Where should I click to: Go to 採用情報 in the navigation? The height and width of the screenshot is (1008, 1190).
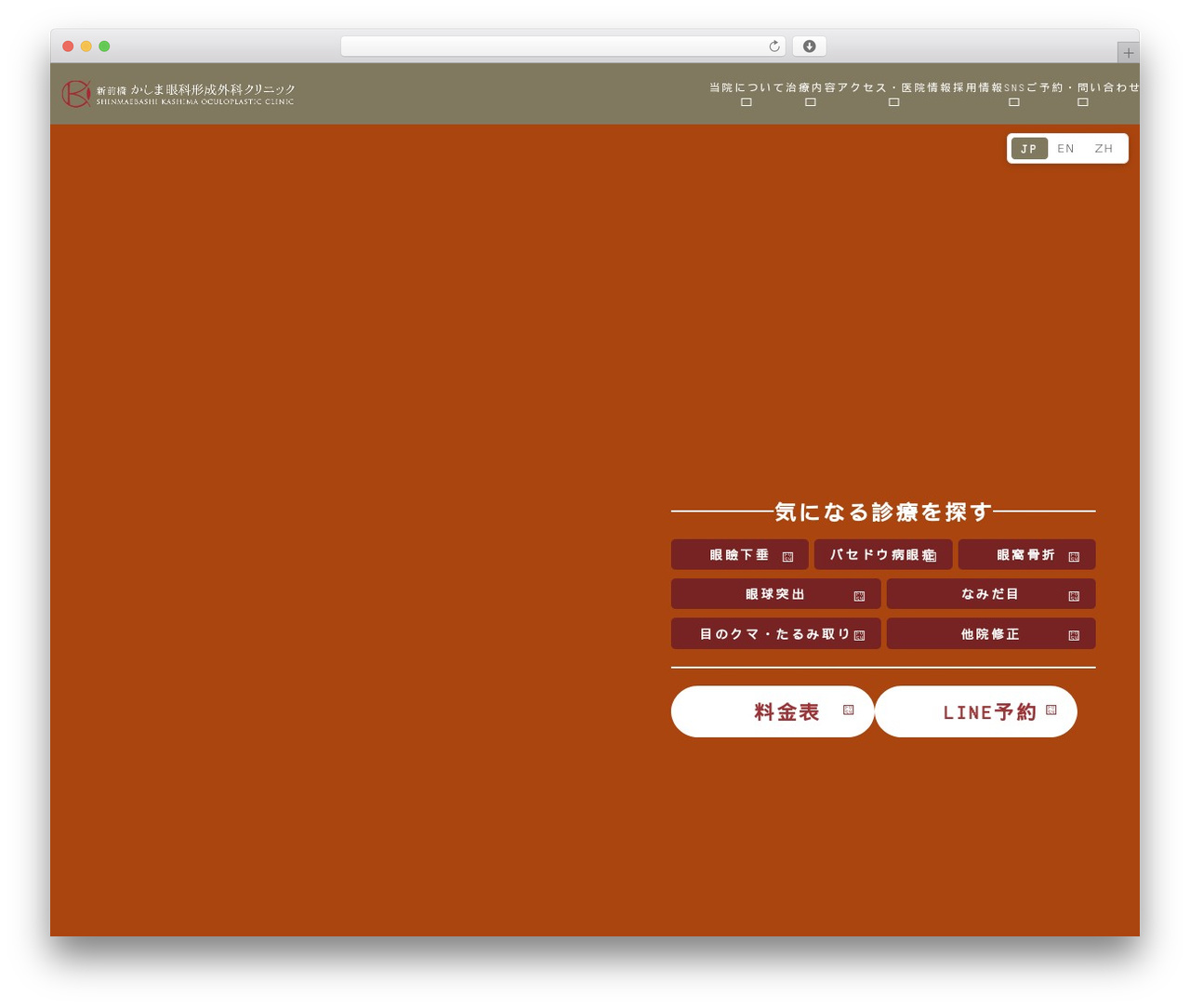coord(978,87)
